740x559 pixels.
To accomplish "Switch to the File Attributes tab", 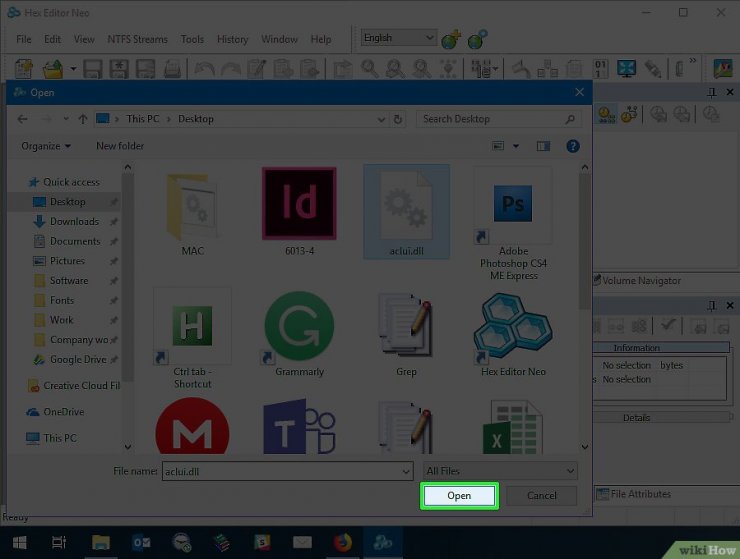I will (634, 494).
